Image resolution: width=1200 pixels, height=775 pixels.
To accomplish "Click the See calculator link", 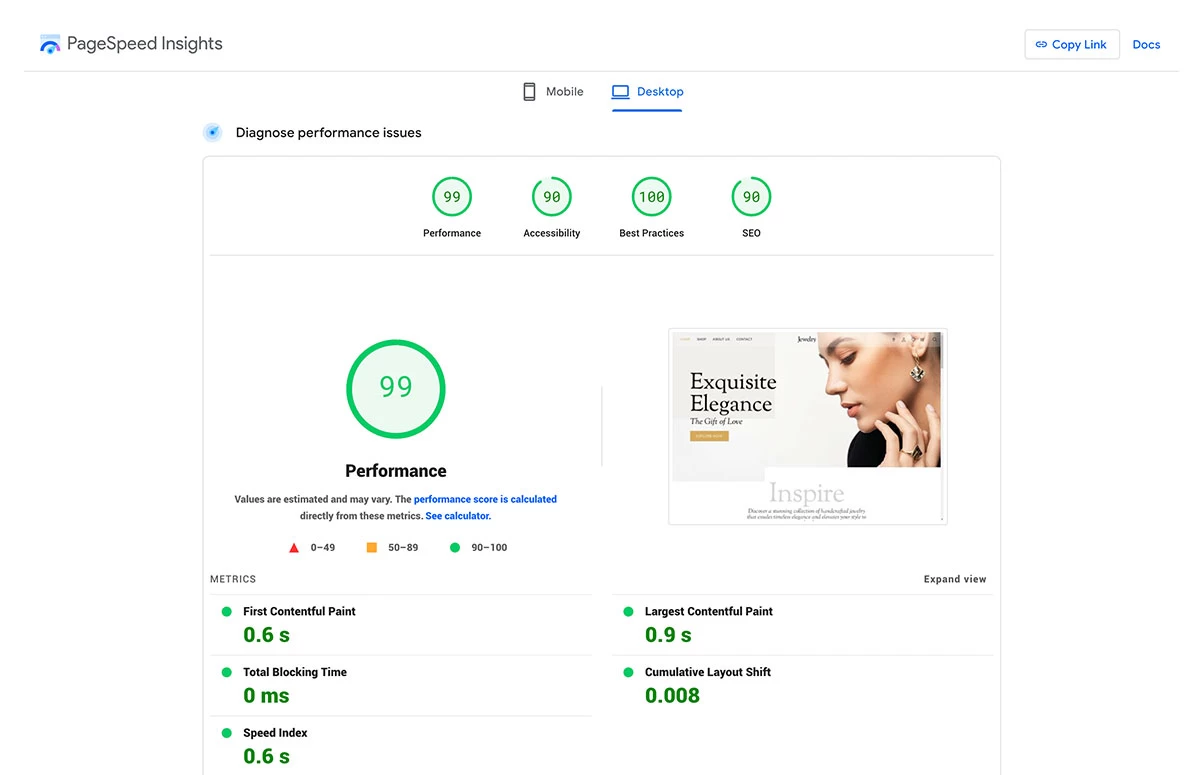I will pos(457,516).
